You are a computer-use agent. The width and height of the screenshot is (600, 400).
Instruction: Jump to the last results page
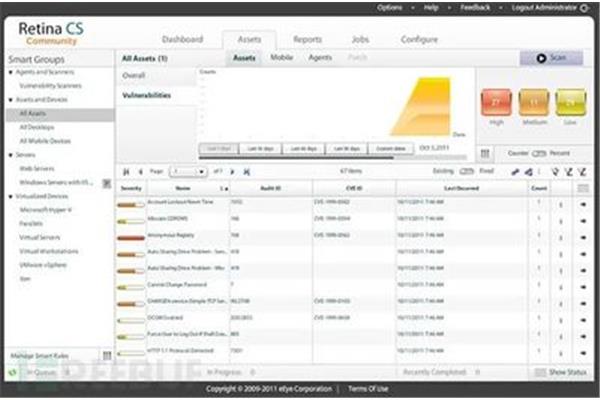click(247, 172)
